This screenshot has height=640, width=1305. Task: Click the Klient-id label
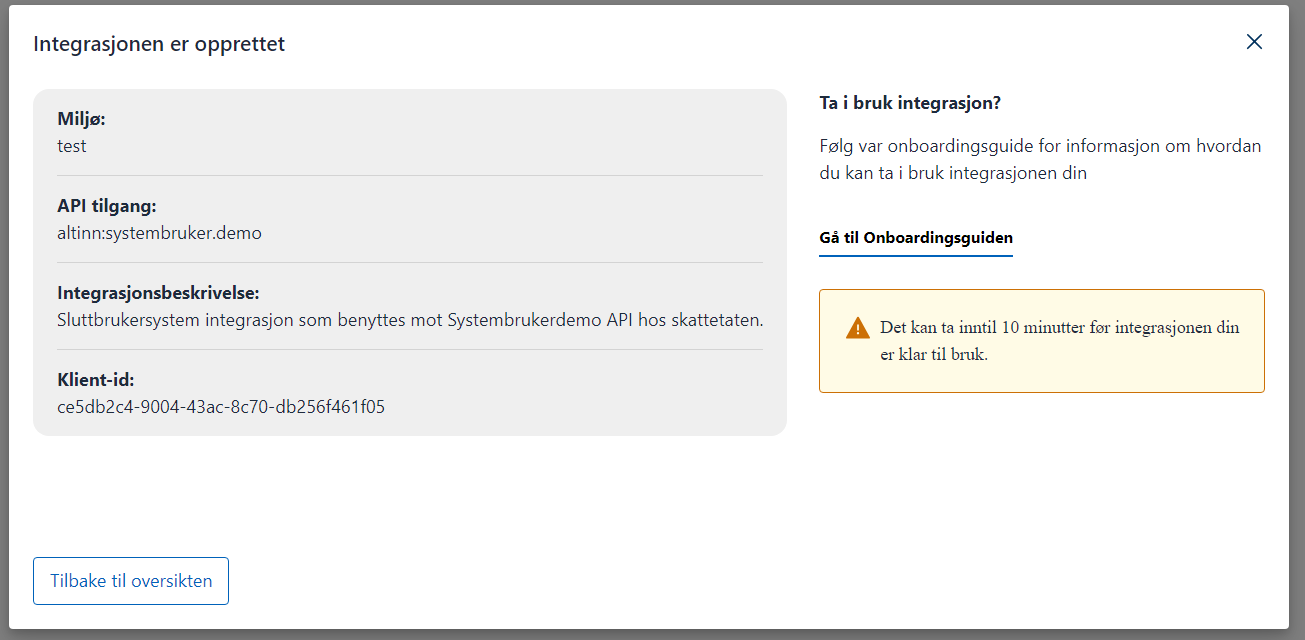96,381
